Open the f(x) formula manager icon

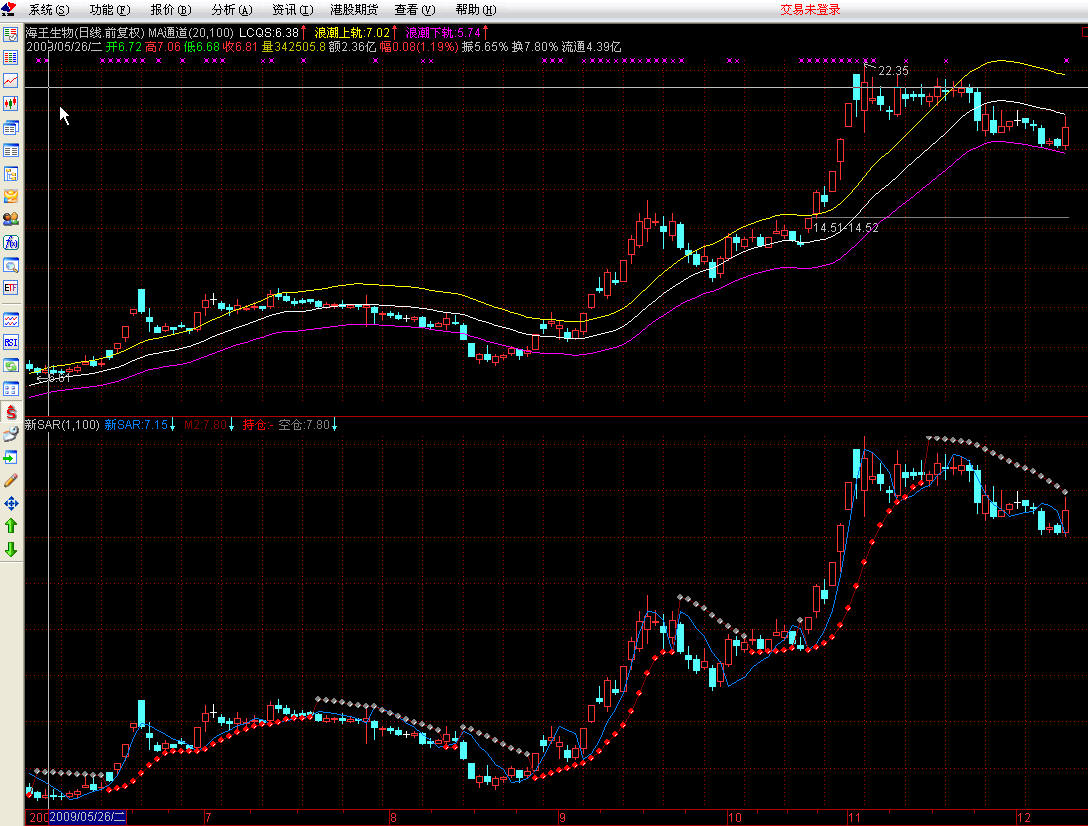coord(10,242)
